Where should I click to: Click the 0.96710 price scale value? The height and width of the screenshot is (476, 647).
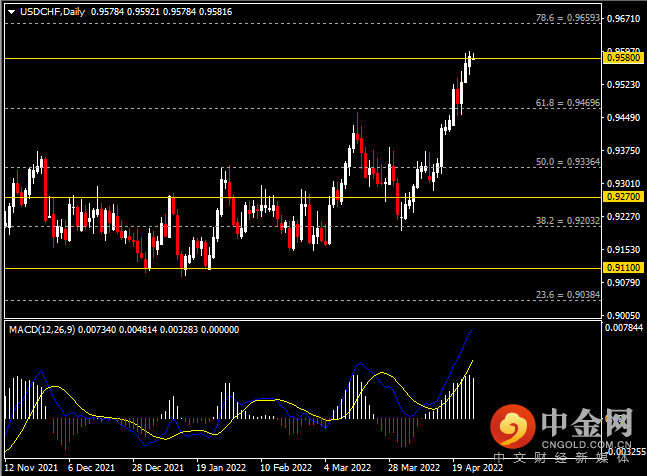pos(623,19)
